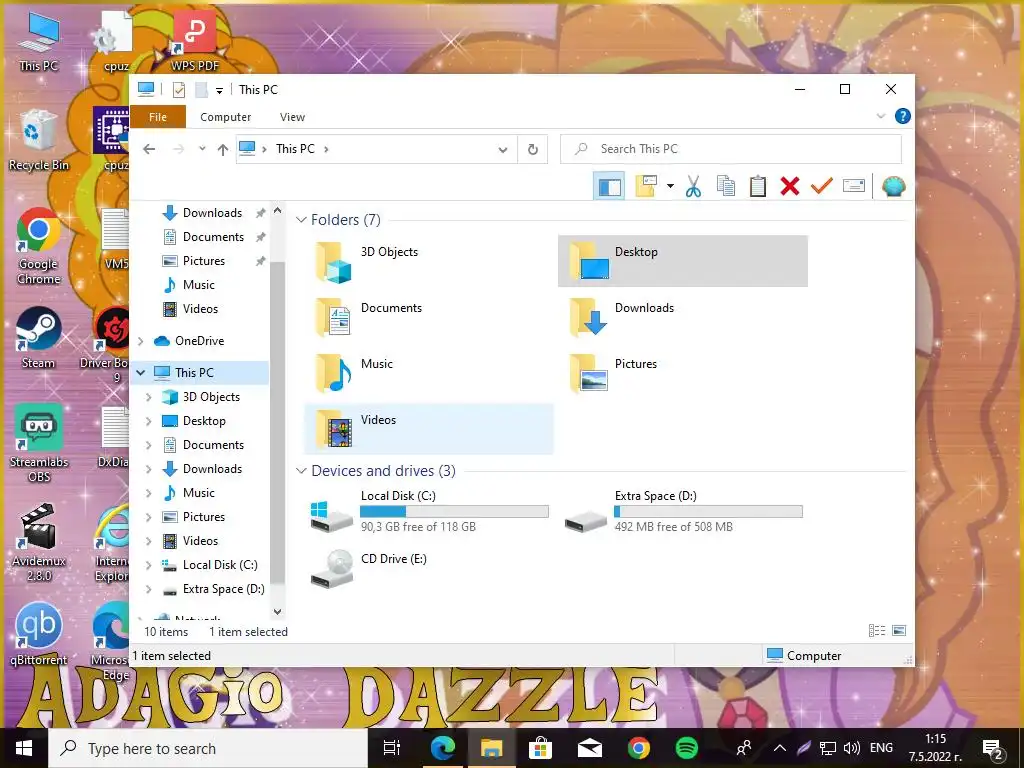Click the new folder toolbar icon
The width and height of the screenshot is (1024, 768).
pyautogui.click(x=646, y=187)
